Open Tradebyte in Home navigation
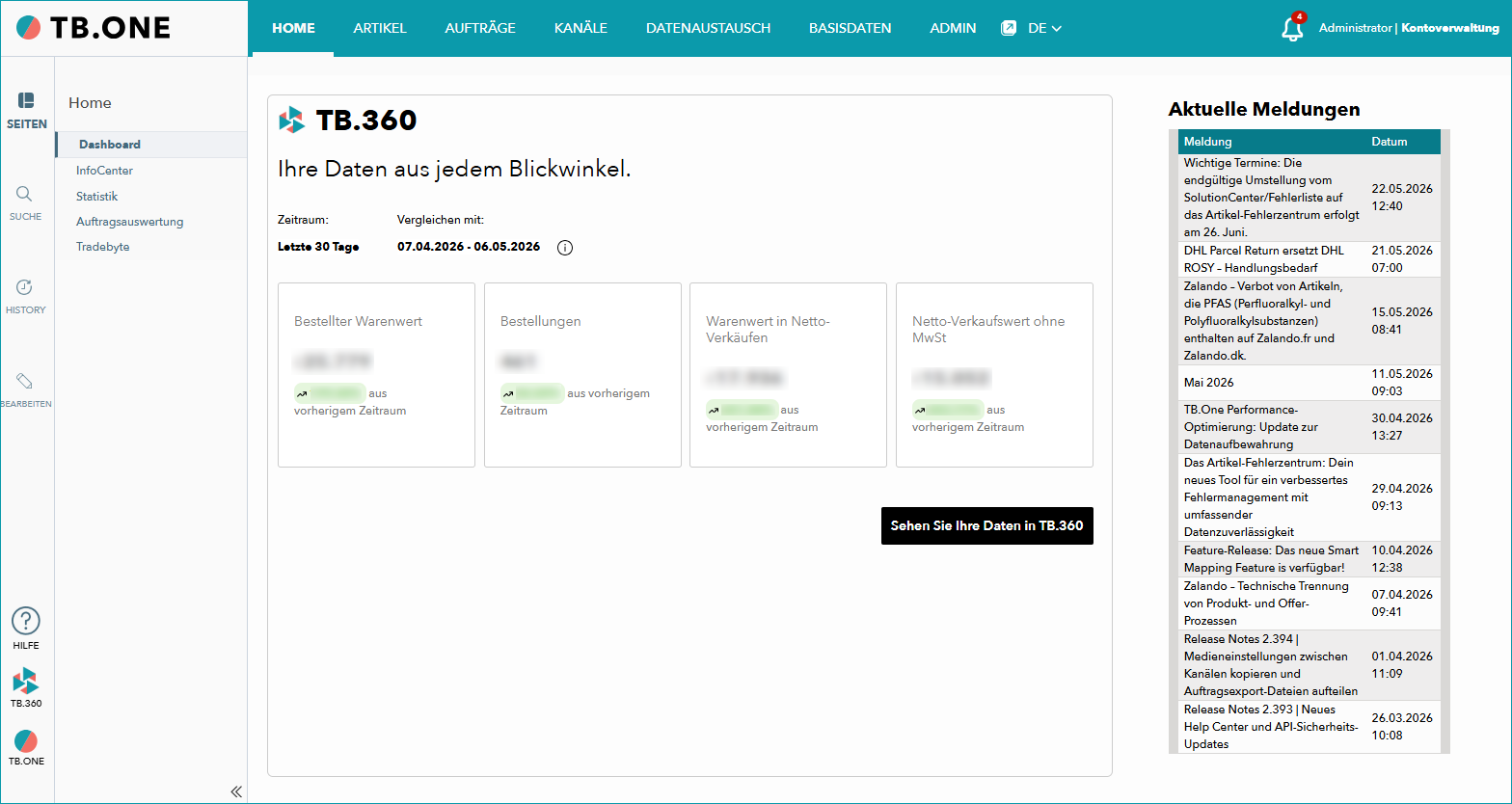 pyautogui.click(x=102, y=247)
